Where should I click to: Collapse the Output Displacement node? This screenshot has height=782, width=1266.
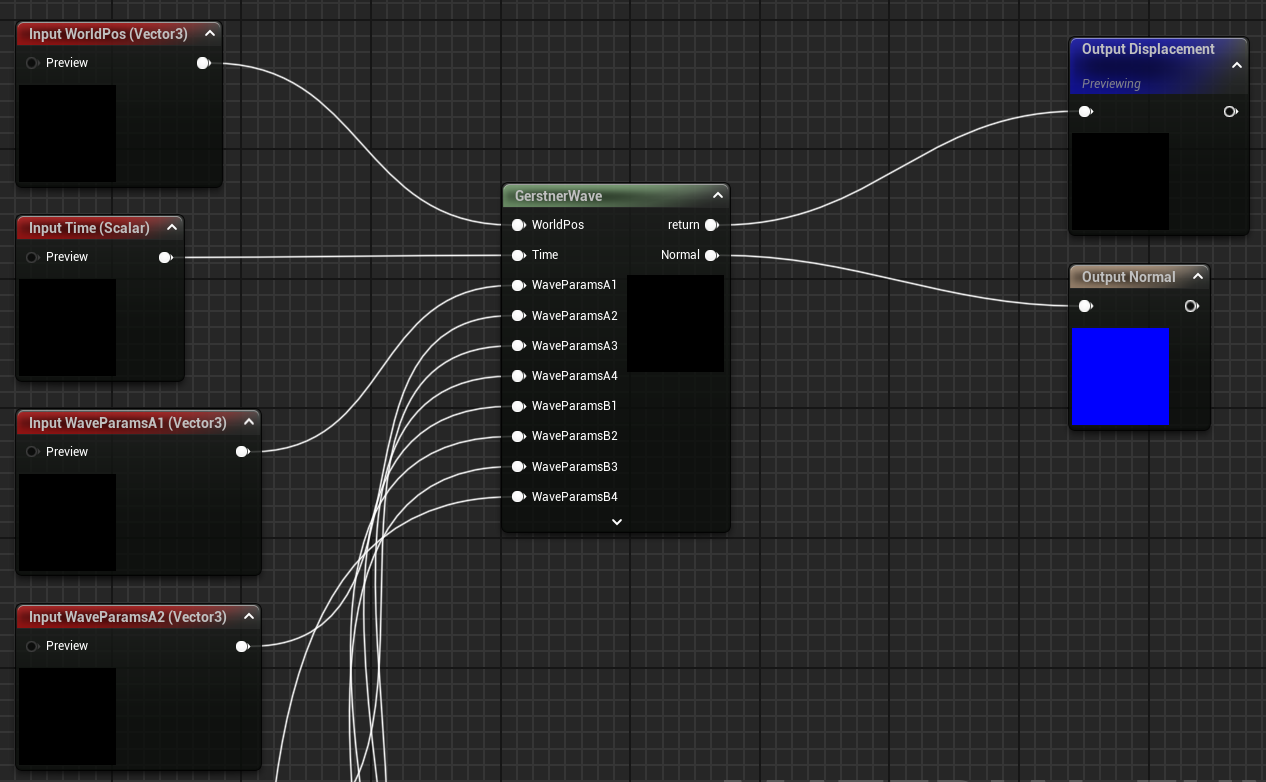[x=1236, y=65]
